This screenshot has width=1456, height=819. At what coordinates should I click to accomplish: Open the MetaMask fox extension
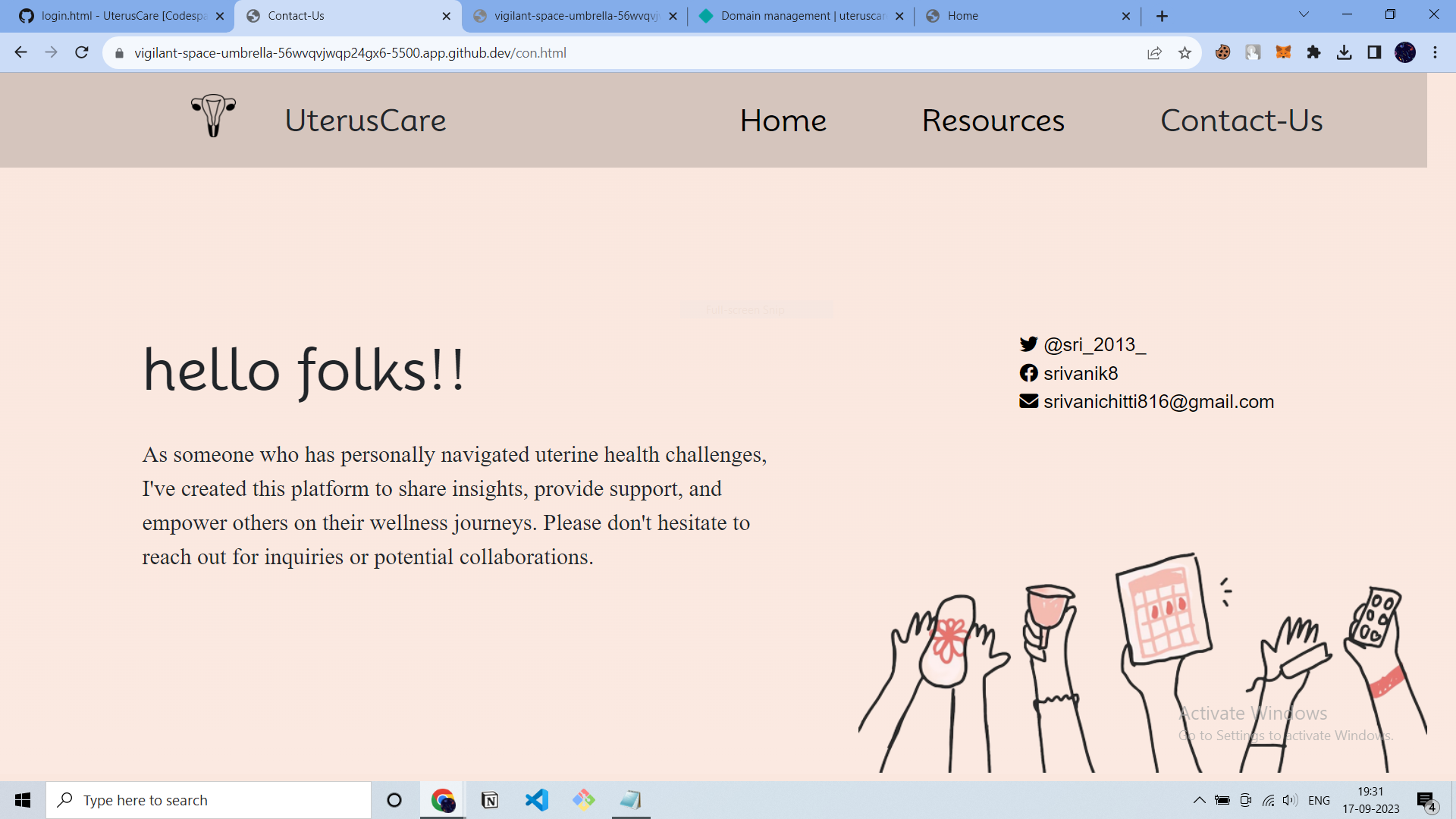[1283, 52]
